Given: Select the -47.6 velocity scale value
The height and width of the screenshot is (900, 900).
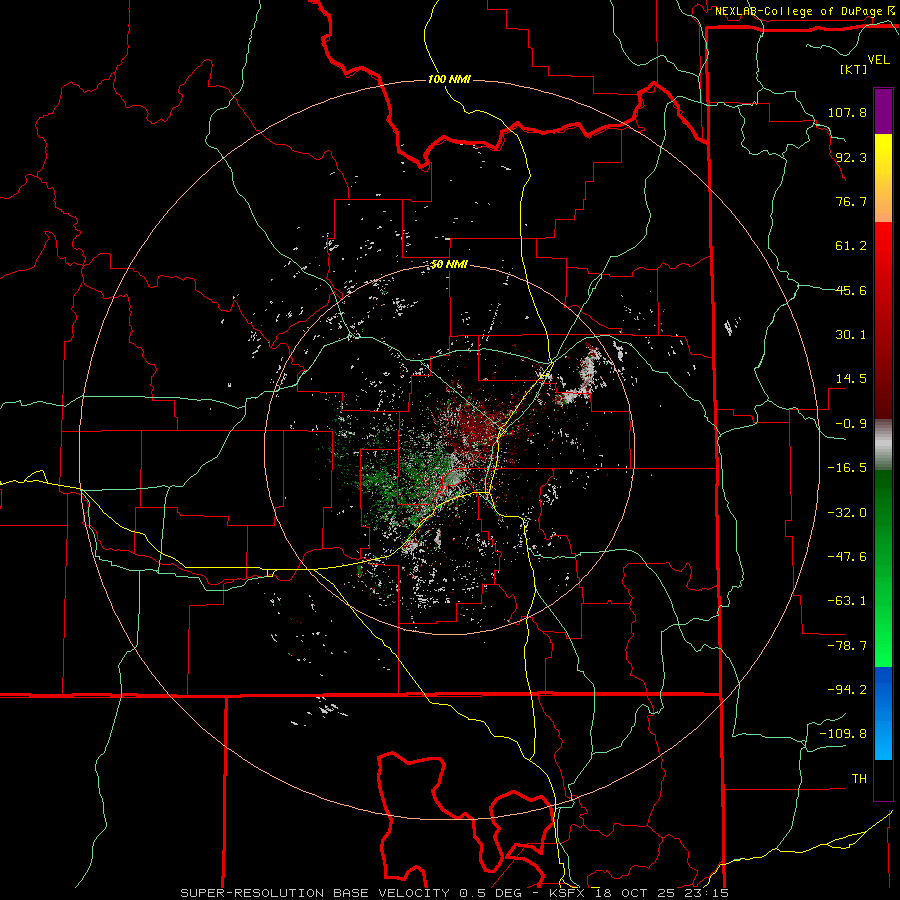Looking at the screenshot, I should point(847,557).
